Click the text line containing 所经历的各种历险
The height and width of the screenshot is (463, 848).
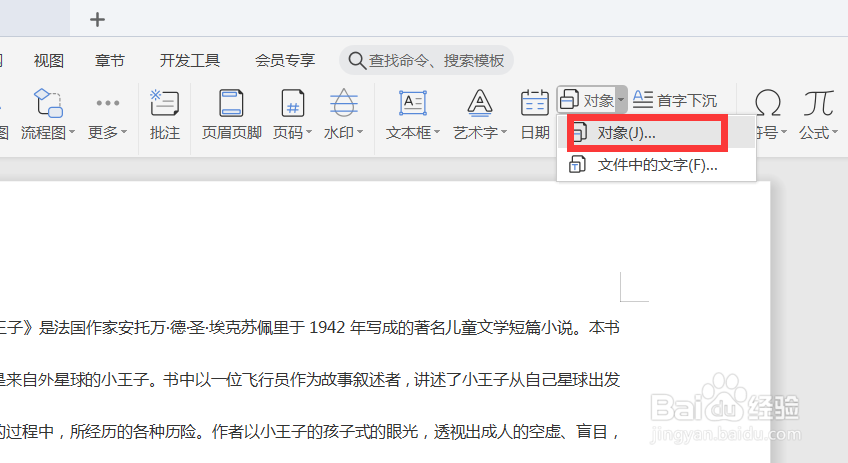click(x=309, y=432)
